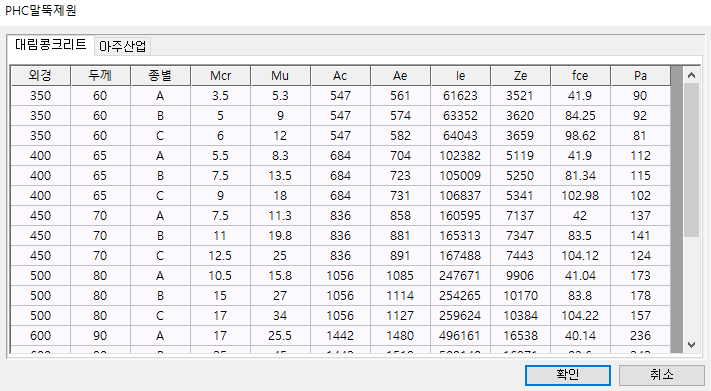Click the Ze cell 3521

[x=521, y=96]
